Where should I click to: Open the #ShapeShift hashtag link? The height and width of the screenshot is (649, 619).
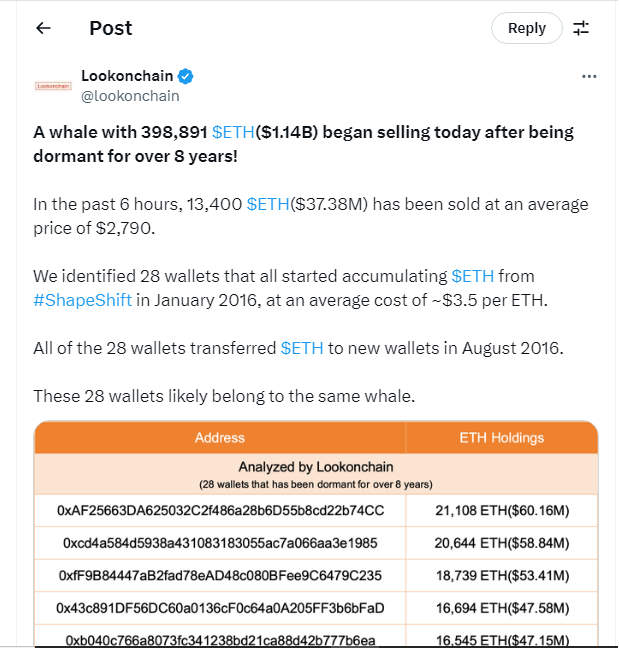(x=82, y=300)
